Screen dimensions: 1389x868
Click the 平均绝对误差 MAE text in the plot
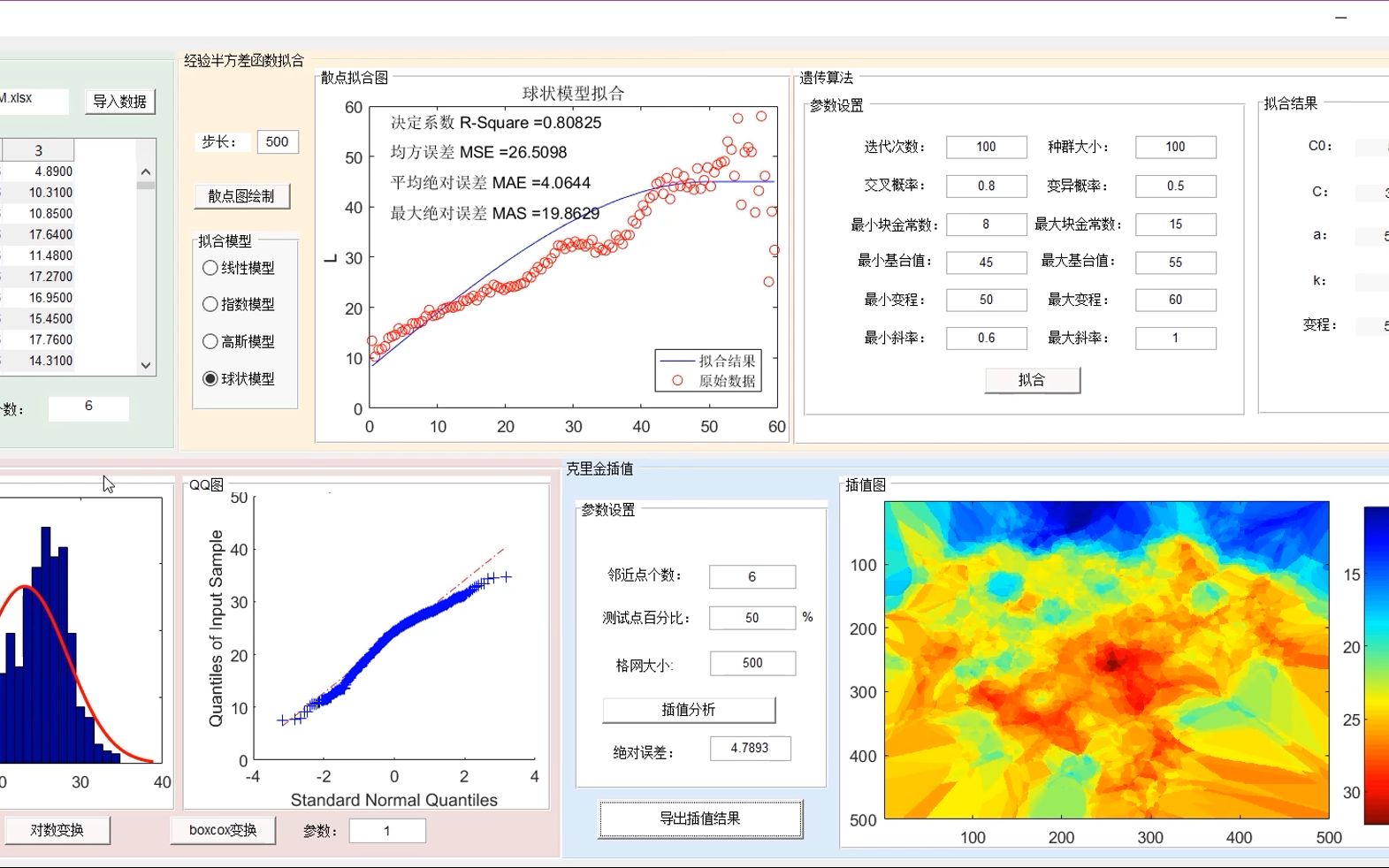coord(491,183)
